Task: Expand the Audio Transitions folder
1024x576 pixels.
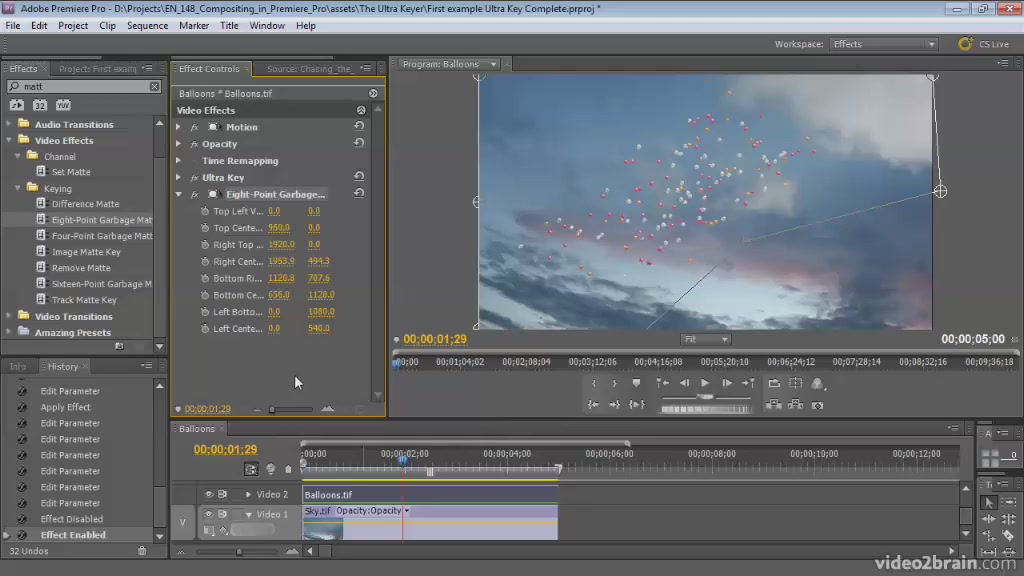Action: point(9,124)
